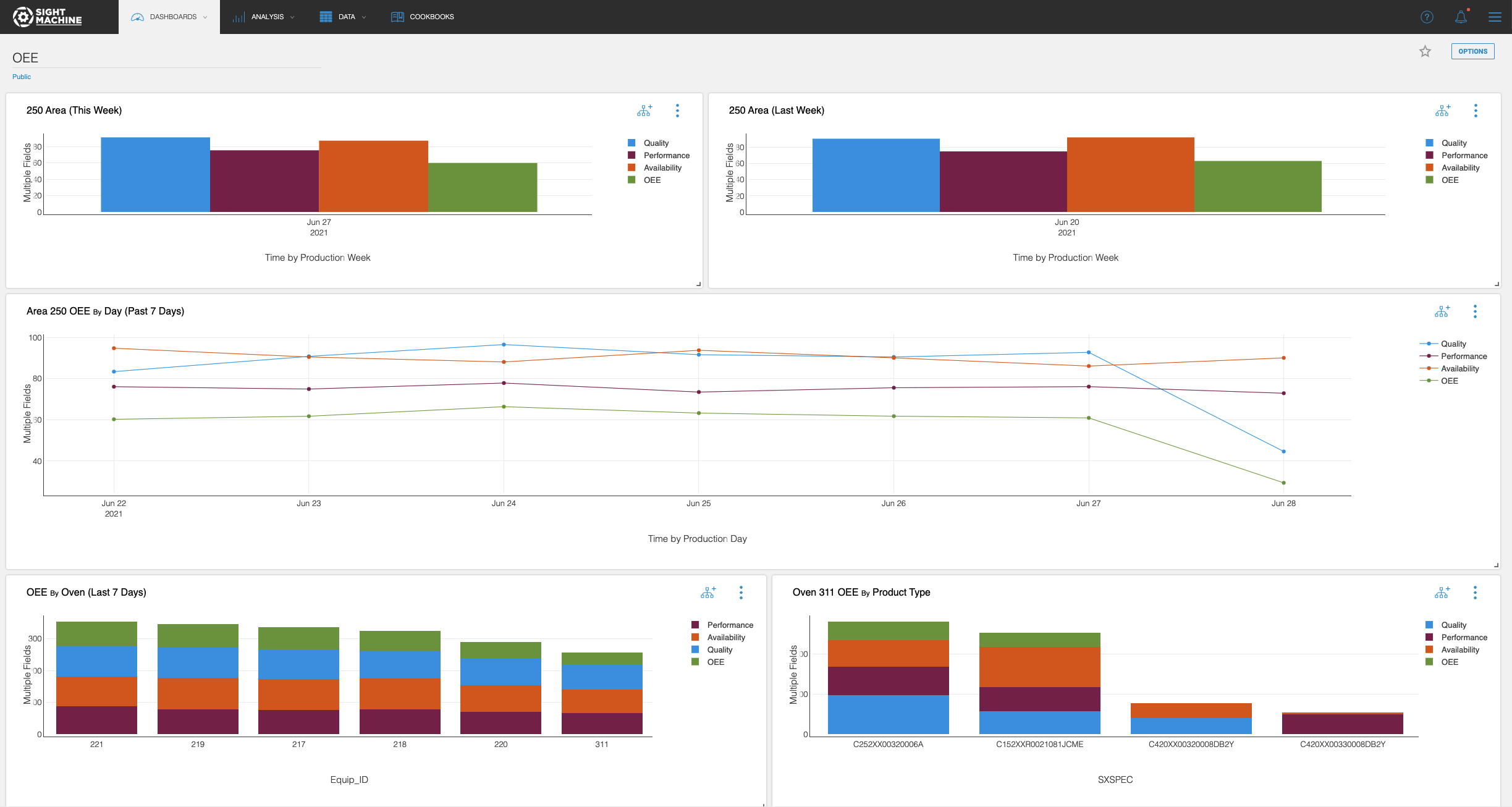The image size is (1512, 807).
Task: Click the stacked bar for oven 221
Action: [96, 678]
